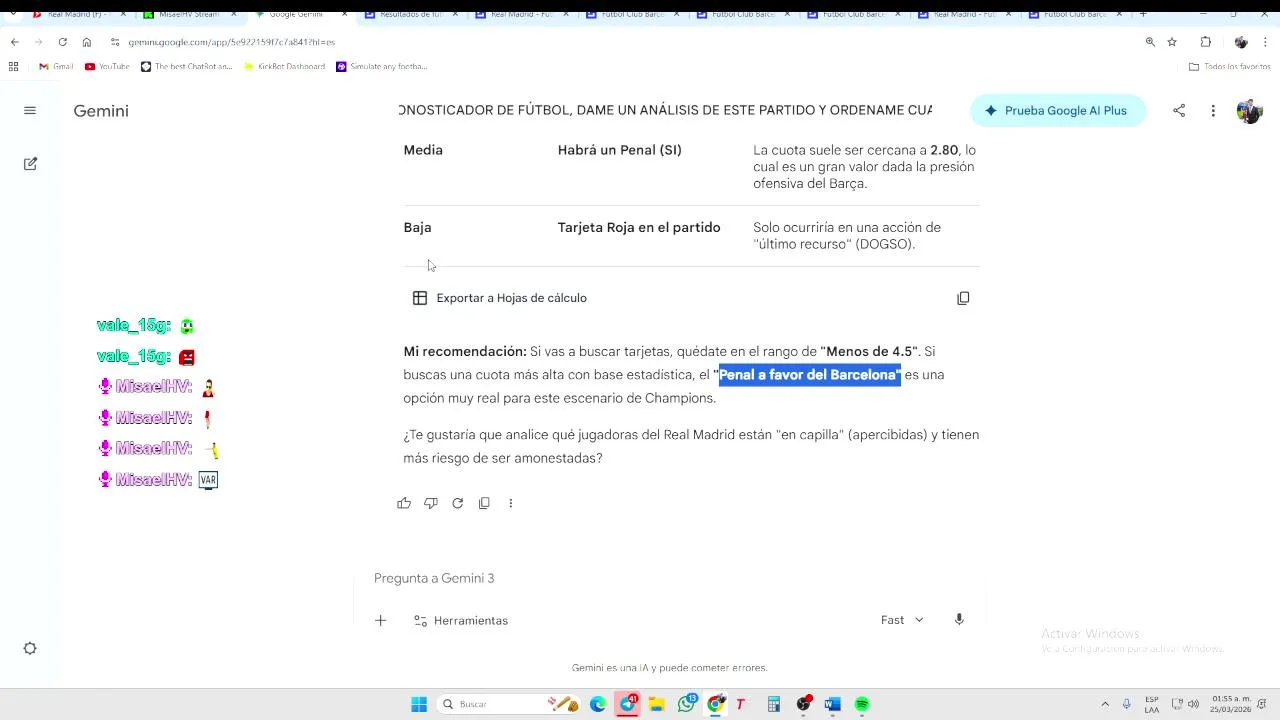Screen dimensions: 1280x720
Task: Open the Chrome apps grid shortcut
Action: [13, 66]
